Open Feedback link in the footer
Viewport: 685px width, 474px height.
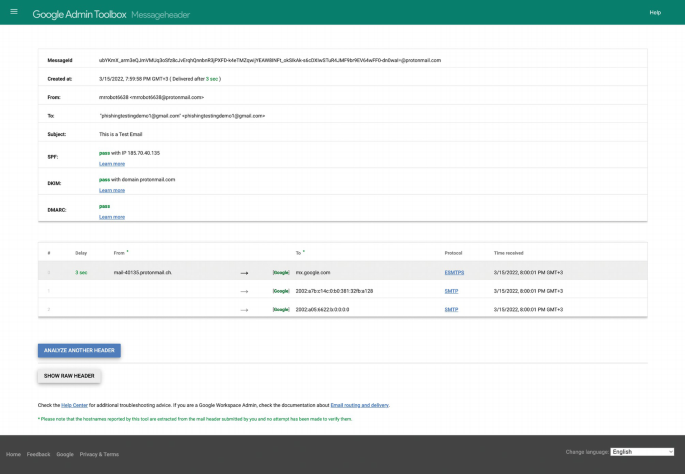coord(39,454)
